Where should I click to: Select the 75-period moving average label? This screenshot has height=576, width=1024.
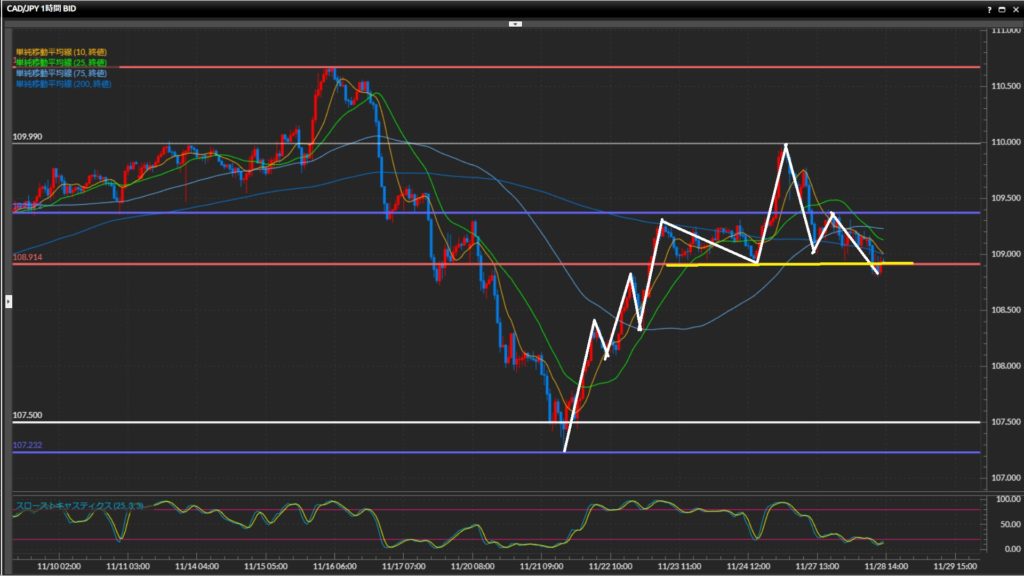pyautogui.click(x=61, y=74)
